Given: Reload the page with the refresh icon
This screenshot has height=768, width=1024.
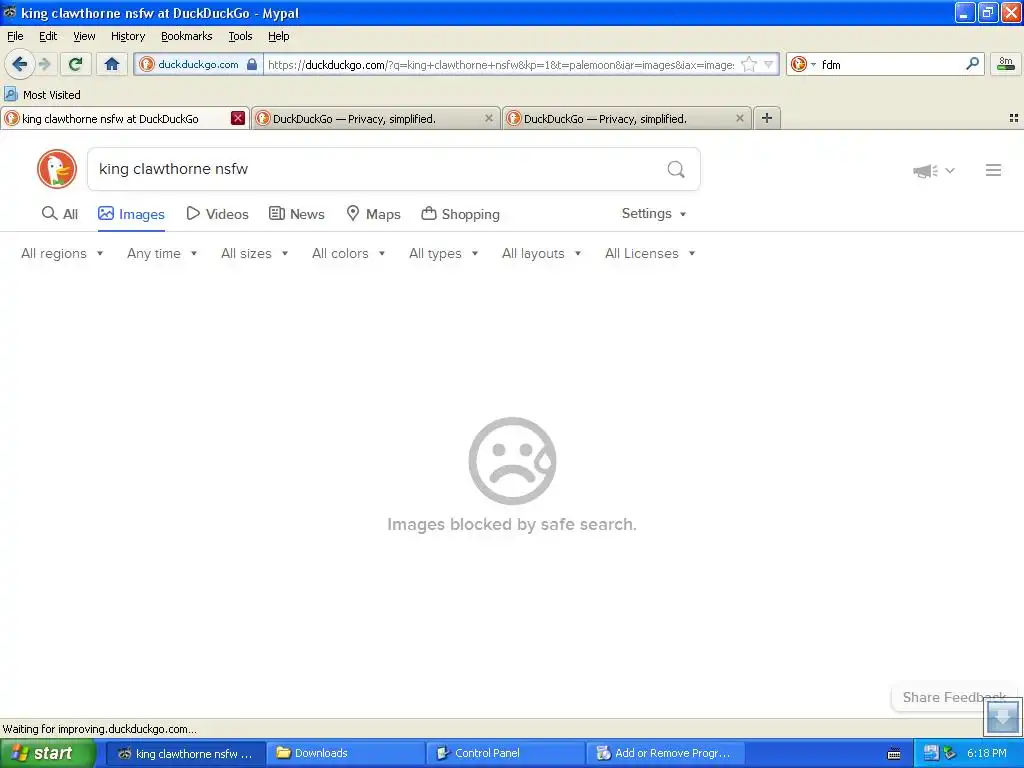Looking at the screenshot, I should [x=75, y=64].
